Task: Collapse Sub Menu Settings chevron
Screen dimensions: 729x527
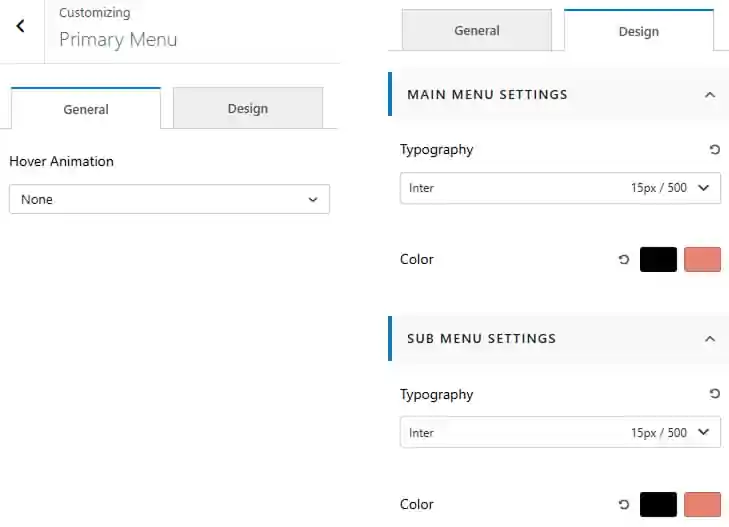Action: pos(709,339)
